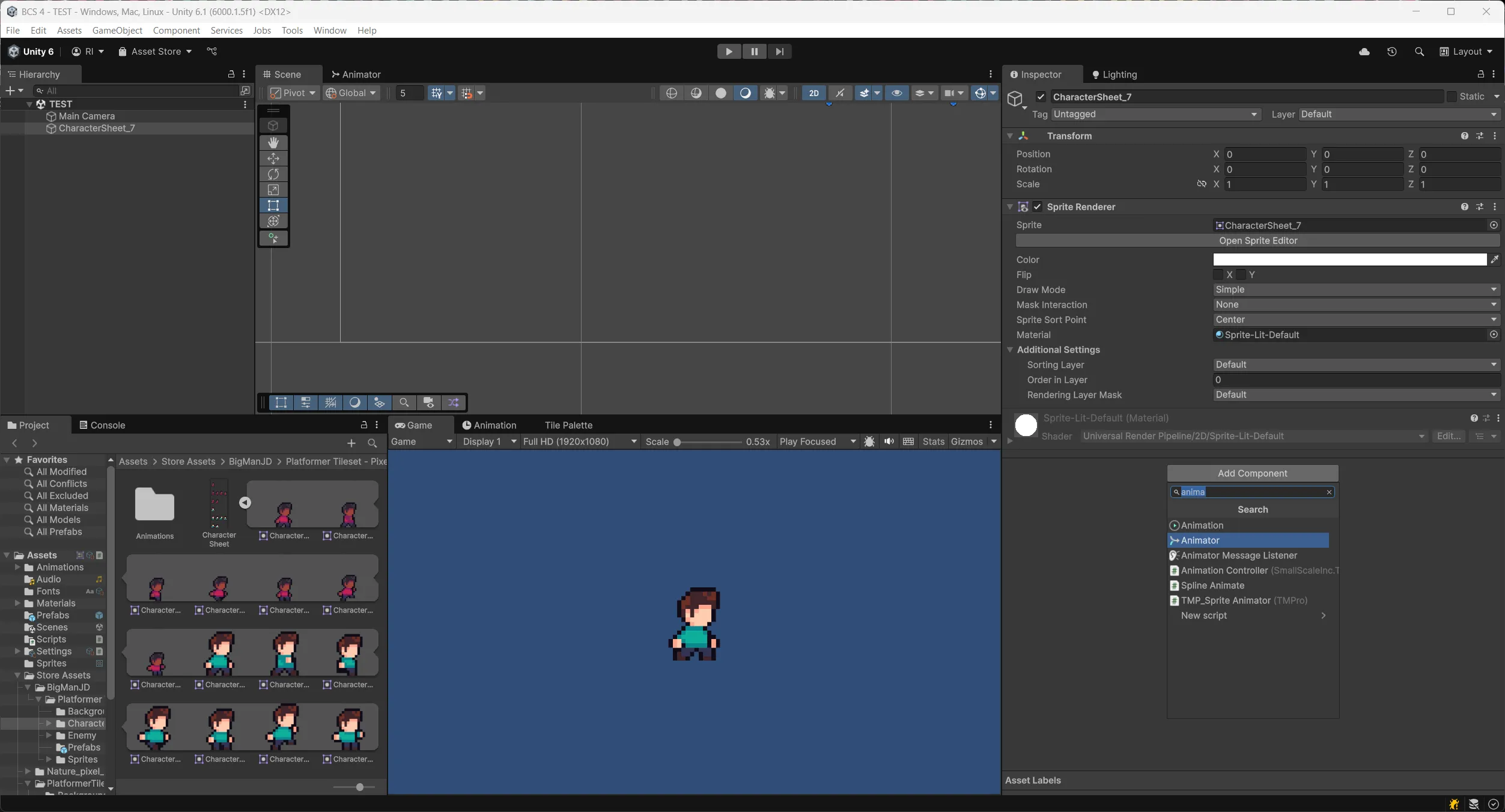Image resolution: width=1505 pixels, height=812 pixels.
Task: Select the Scale tool
Action: pyautogui.click(x=273, y=189)
